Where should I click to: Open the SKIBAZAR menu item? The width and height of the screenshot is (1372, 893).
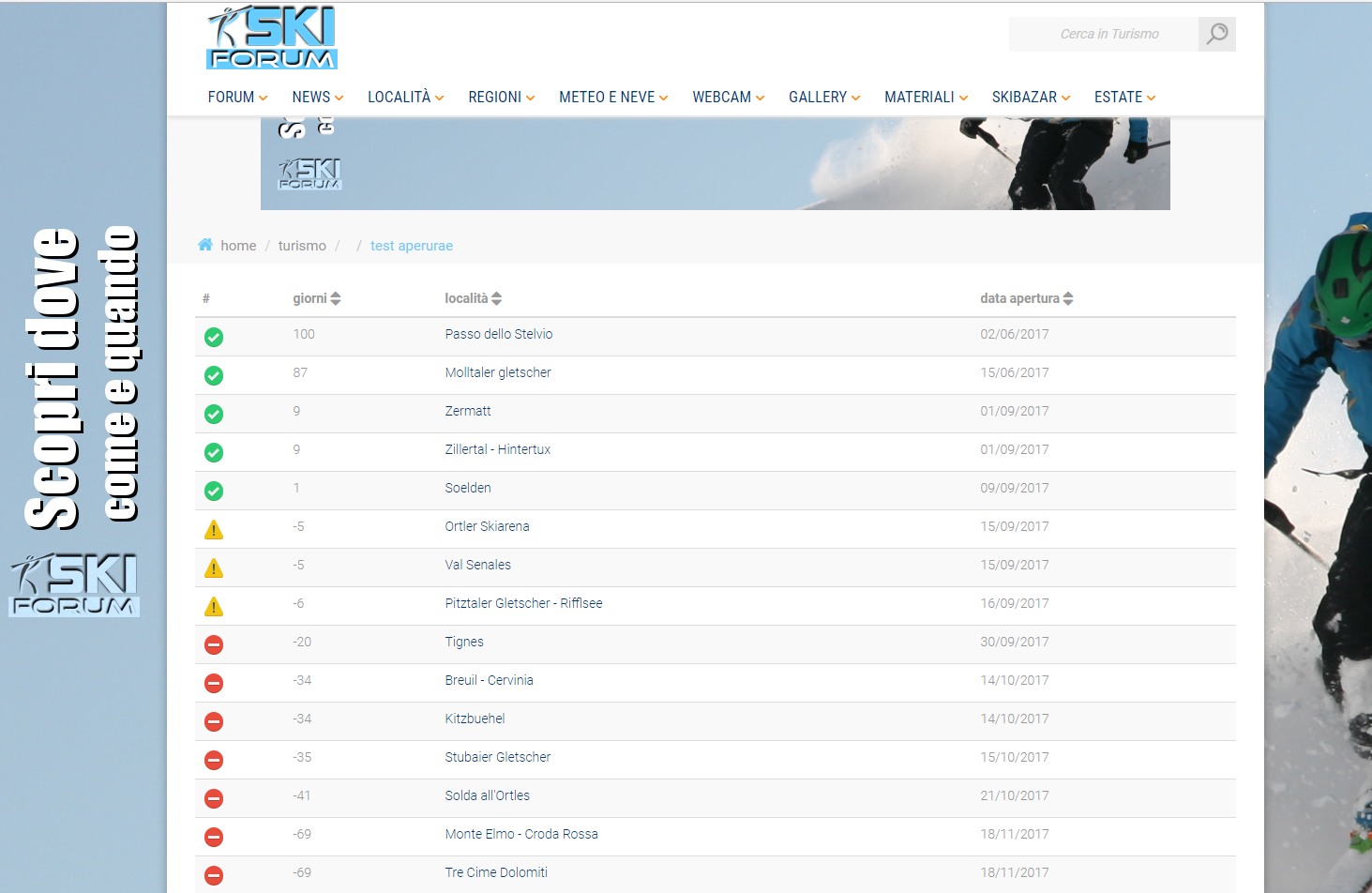coord(1031,98)
